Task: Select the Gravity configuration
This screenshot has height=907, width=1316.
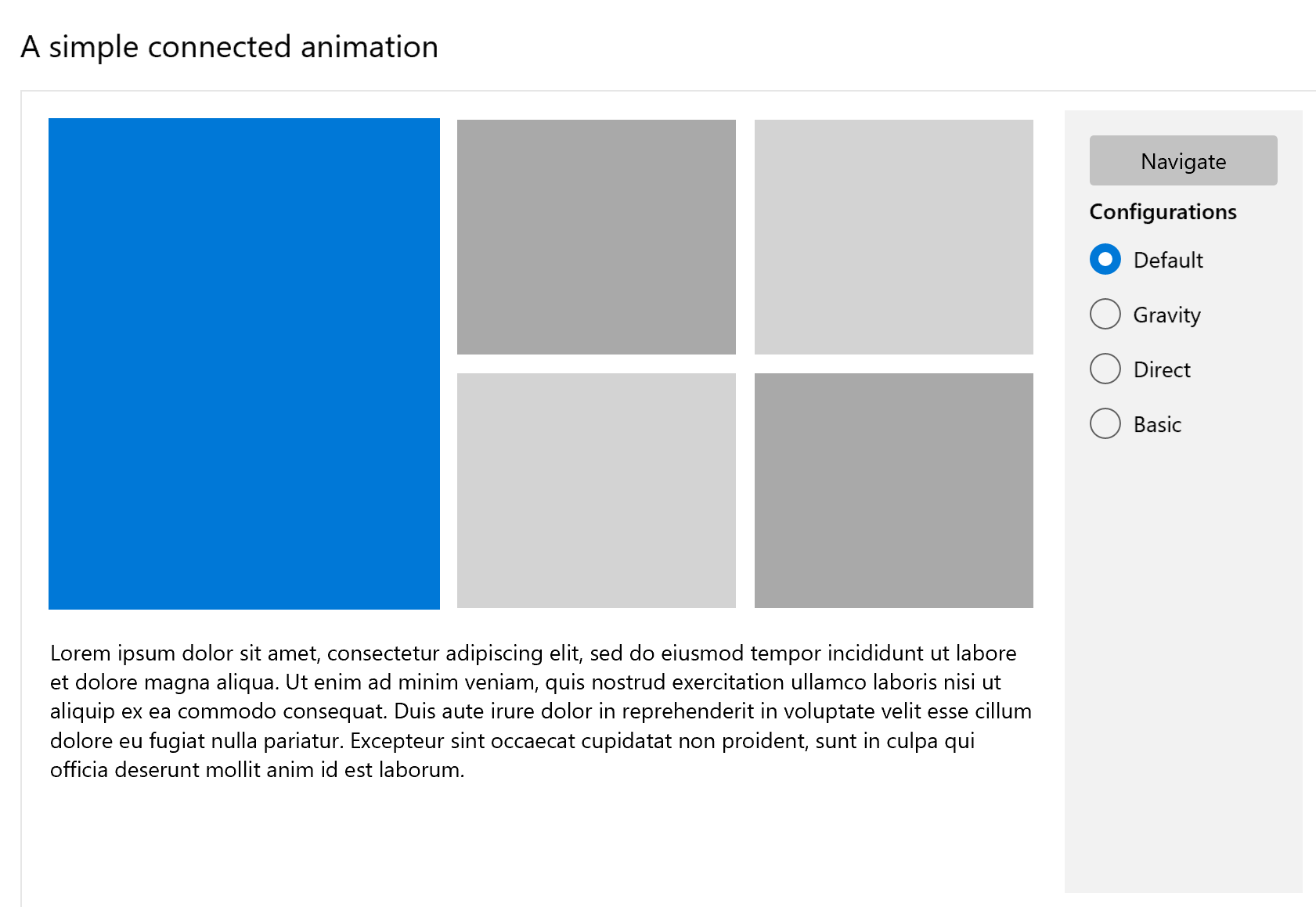Action: click(1105, 314)
